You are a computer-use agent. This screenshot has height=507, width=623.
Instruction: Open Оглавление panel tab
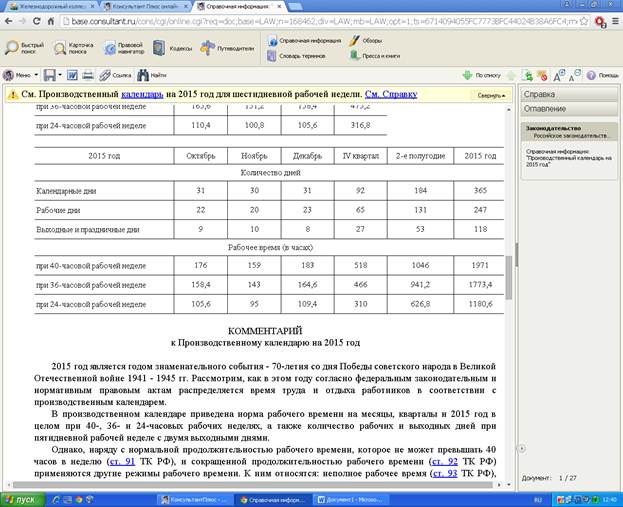pyautogui.click(x=569, y=108)
